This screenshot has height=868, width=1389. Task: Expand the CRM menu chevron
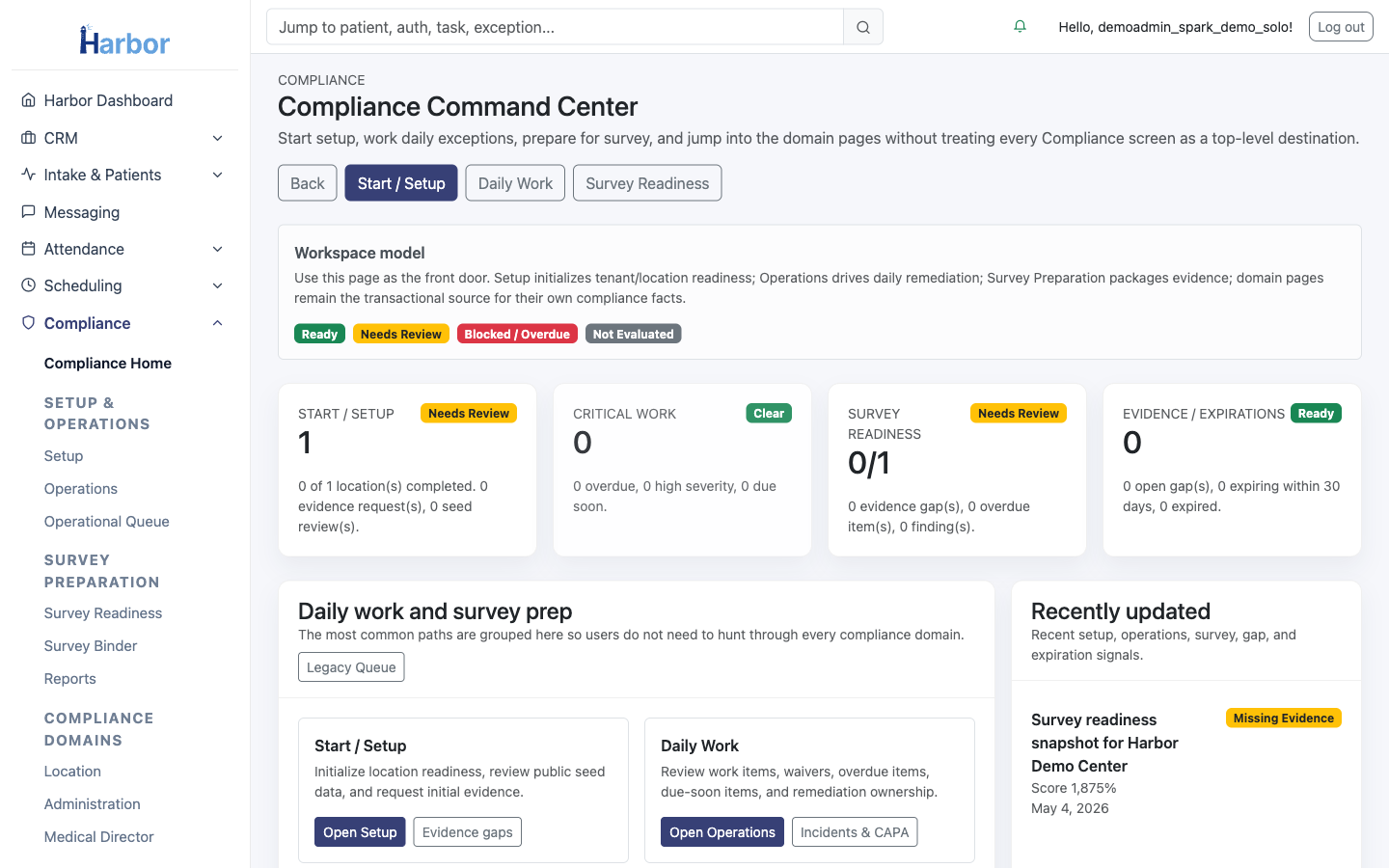point(218,138)
